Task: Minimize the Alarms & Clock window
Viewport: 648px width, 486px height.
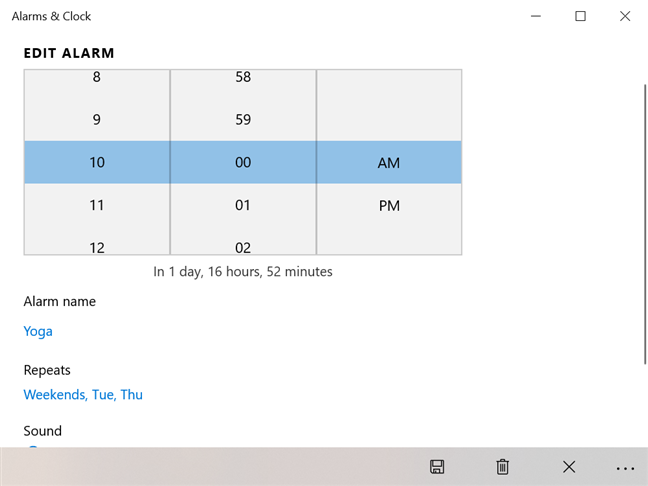Action: pos(535,16)
